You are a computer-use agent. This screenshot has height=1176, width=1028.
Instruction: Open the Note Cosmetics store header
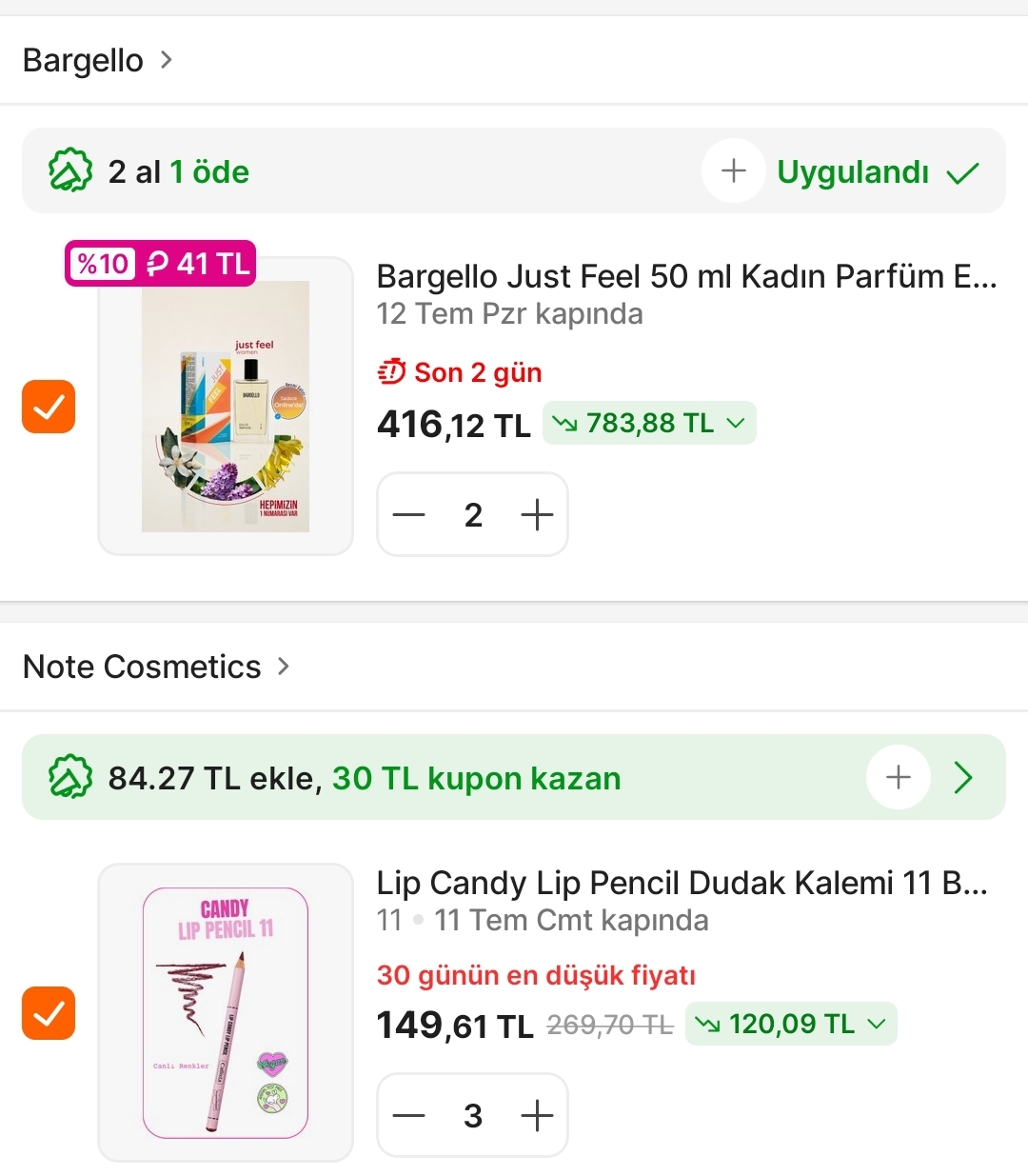tap(157, 667)
